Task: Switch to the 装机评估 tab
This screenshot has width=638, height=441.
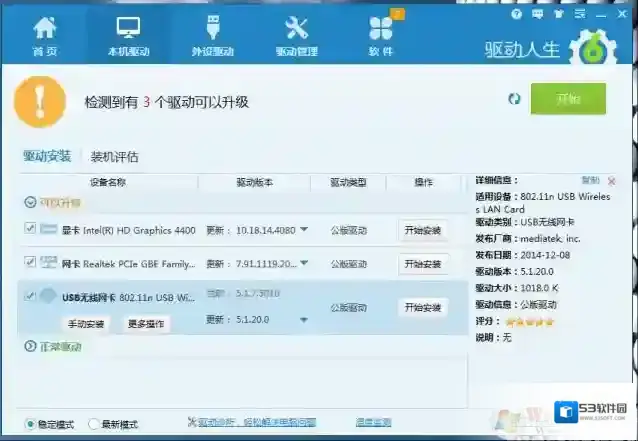Action: tap(114, 157)
